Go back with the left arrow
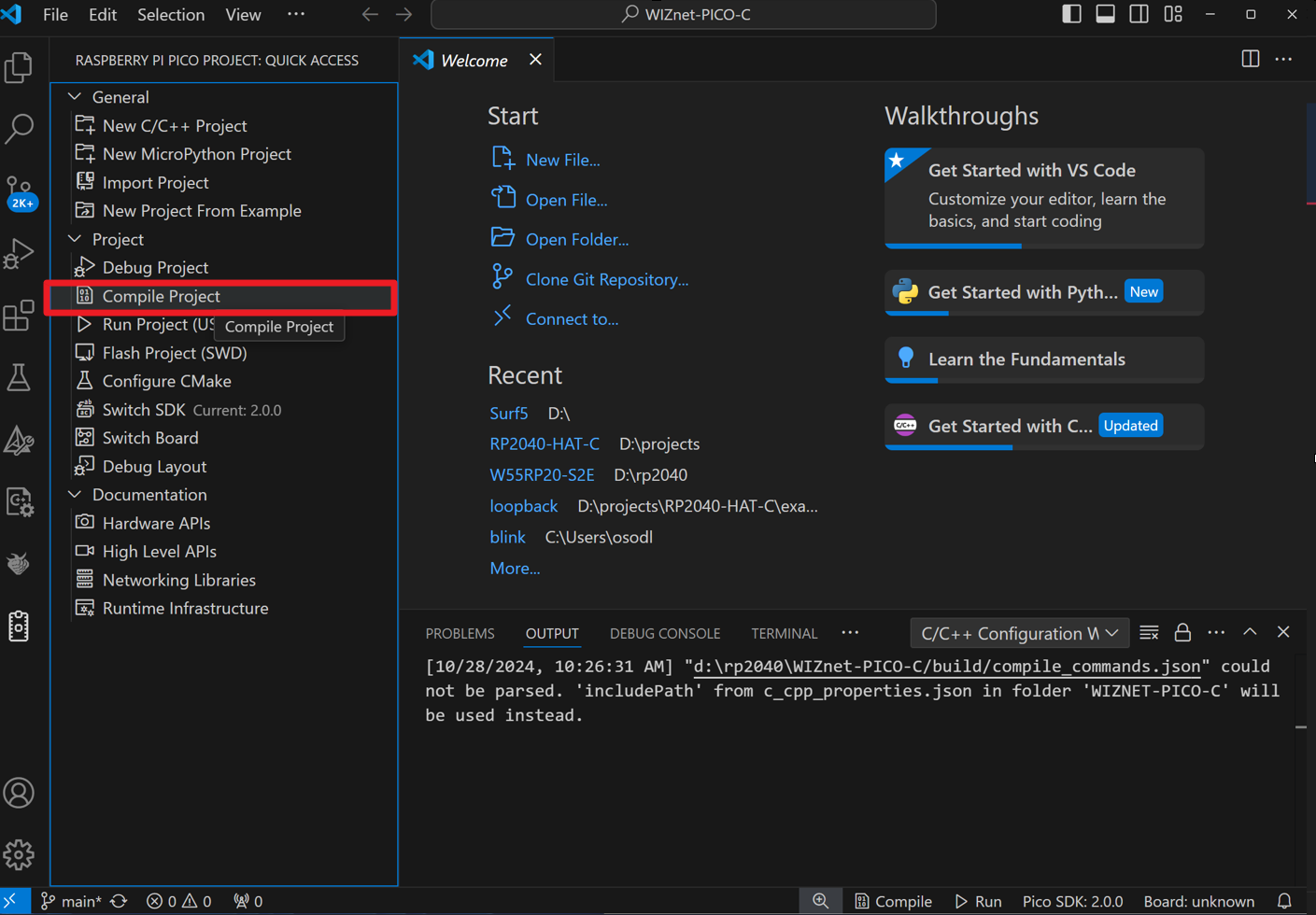The width and height of the screenshot is (1316, 915). pyautogui.click(x=370, y=14)
